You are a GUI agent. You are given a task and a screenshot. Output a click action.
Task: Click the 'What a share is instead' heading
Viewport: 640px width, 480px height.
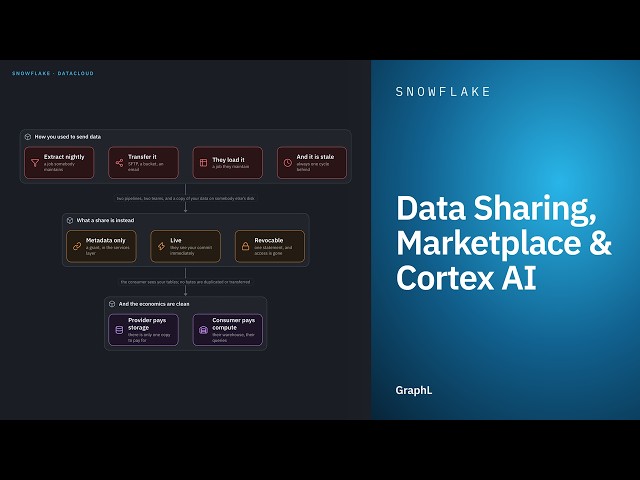105,220
